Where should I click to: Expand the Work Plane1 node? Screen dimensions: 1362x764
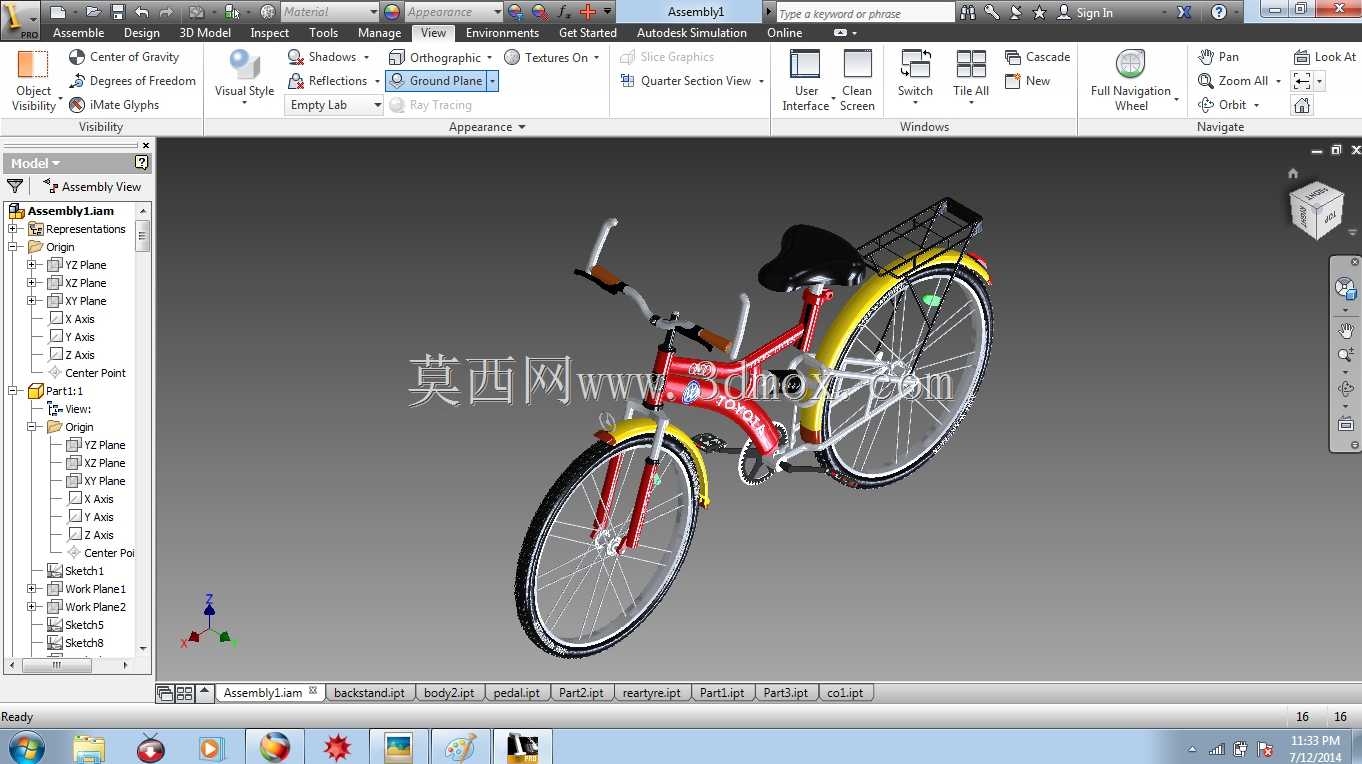click(x=32, y=589)
